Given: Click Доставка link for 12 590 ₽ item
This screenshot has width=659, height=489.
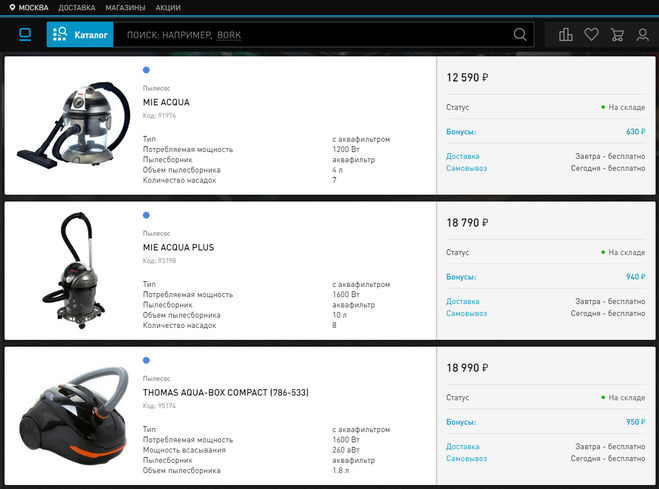Looking at the screenshot, I should 462,156.
